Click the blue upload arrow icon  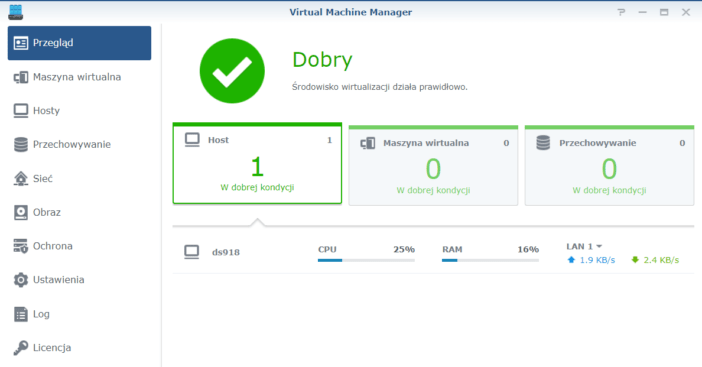[571, 260]
